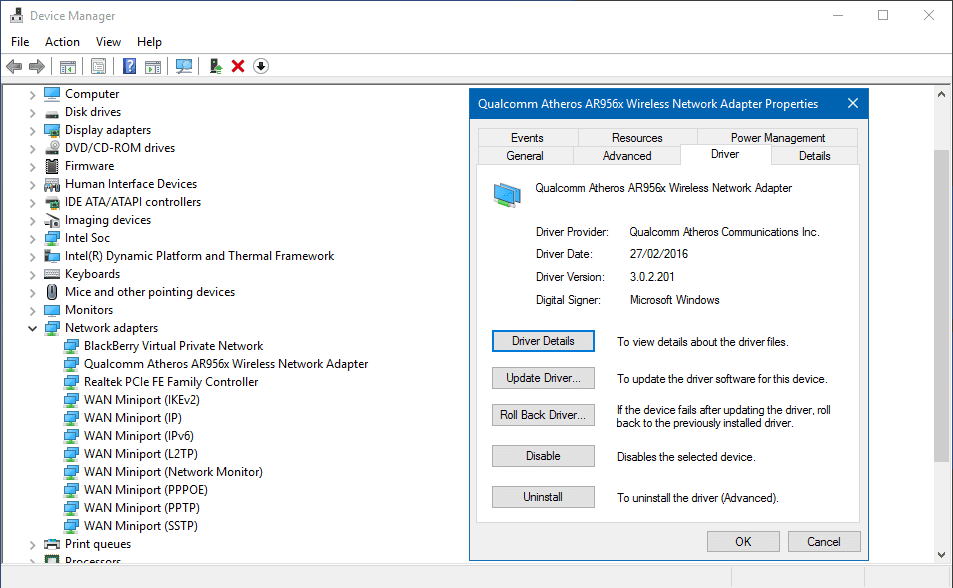Toggle the Show/Hide Console Tree icon
The width and height of the screenshot is (953, 588).
point(67,66)
